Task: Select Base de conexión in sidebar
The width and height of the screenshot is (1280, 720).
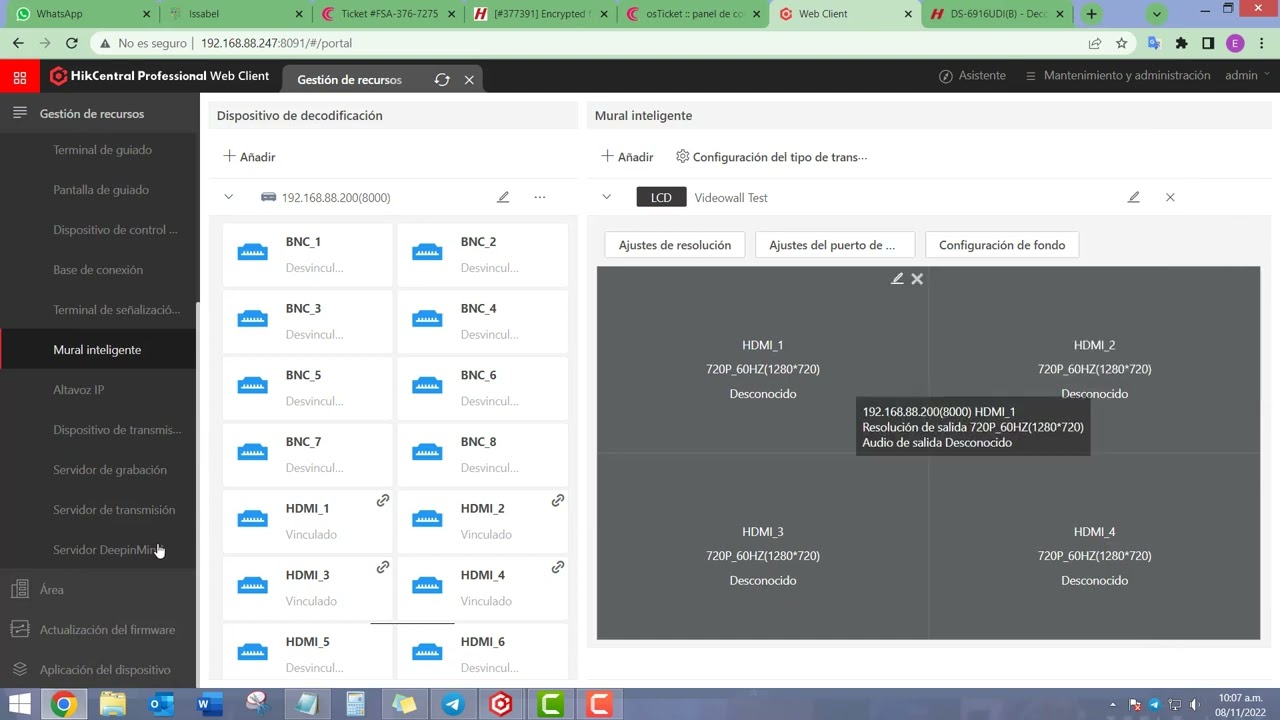Action: point(98,270)
